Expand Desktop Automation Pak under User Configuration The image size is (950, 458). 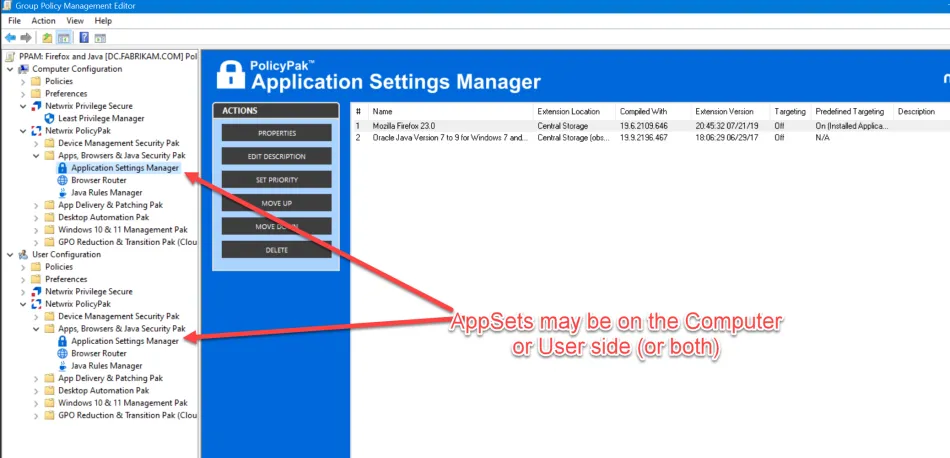click(x=36, y=391)
